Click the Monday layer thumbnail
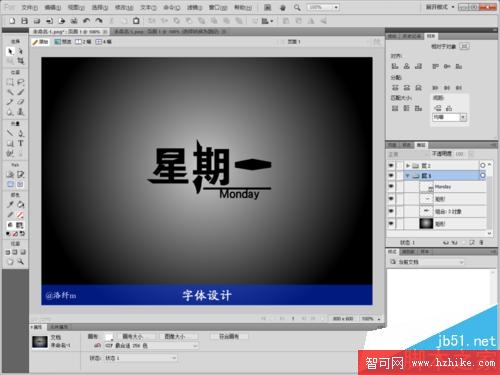 426,187
